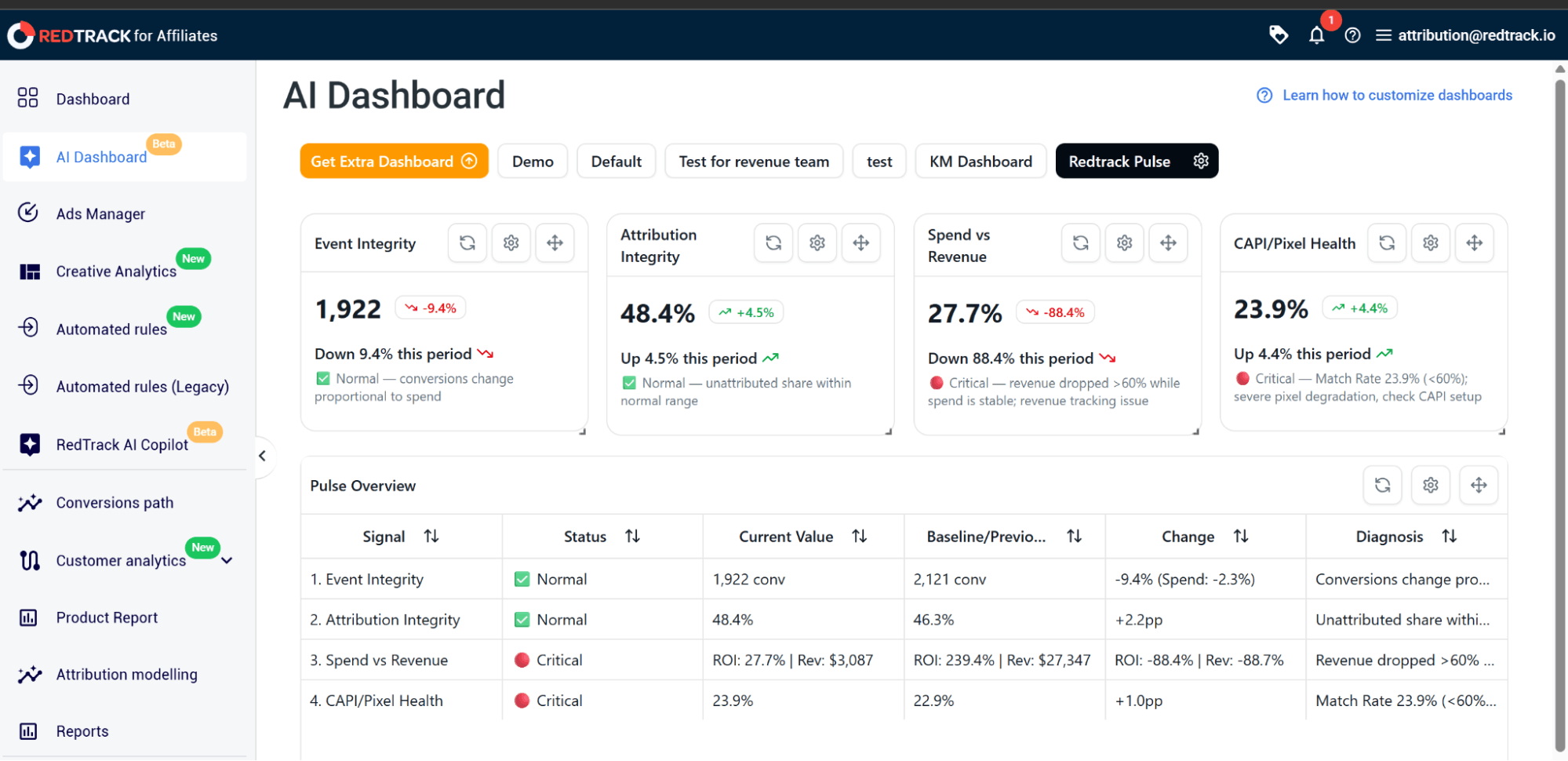Open the KM Dashboard tab

point(980,162)
